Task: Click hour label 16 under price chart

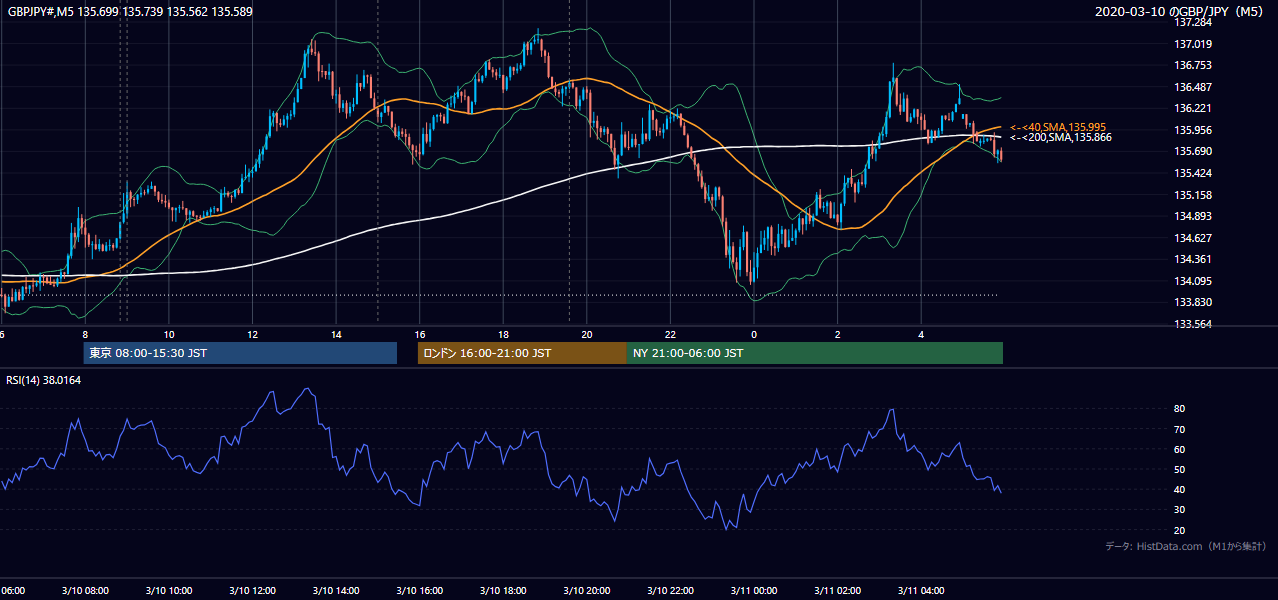Action: tap(420, 335)
